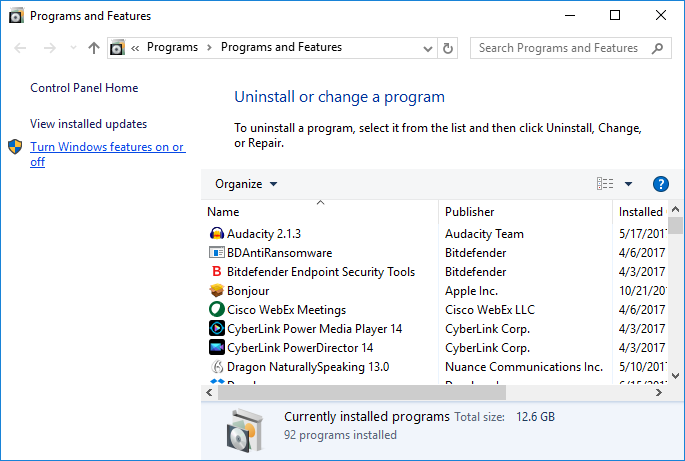Open the Control Panel Home link
Screen dimensions: 685x461
coord(84,88)
